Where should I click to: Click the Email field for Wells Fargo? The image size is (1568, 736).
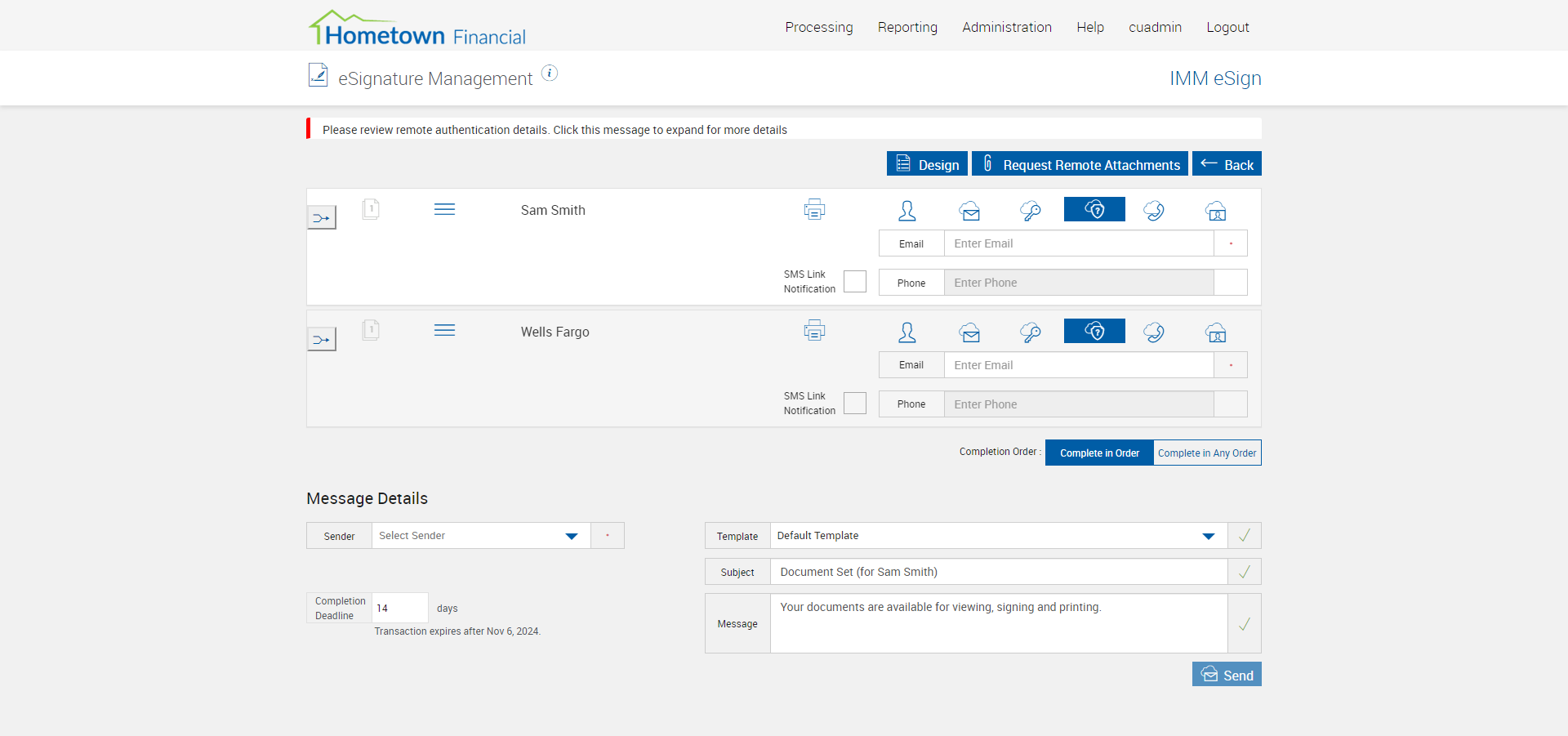click(x=1078, y=365)
